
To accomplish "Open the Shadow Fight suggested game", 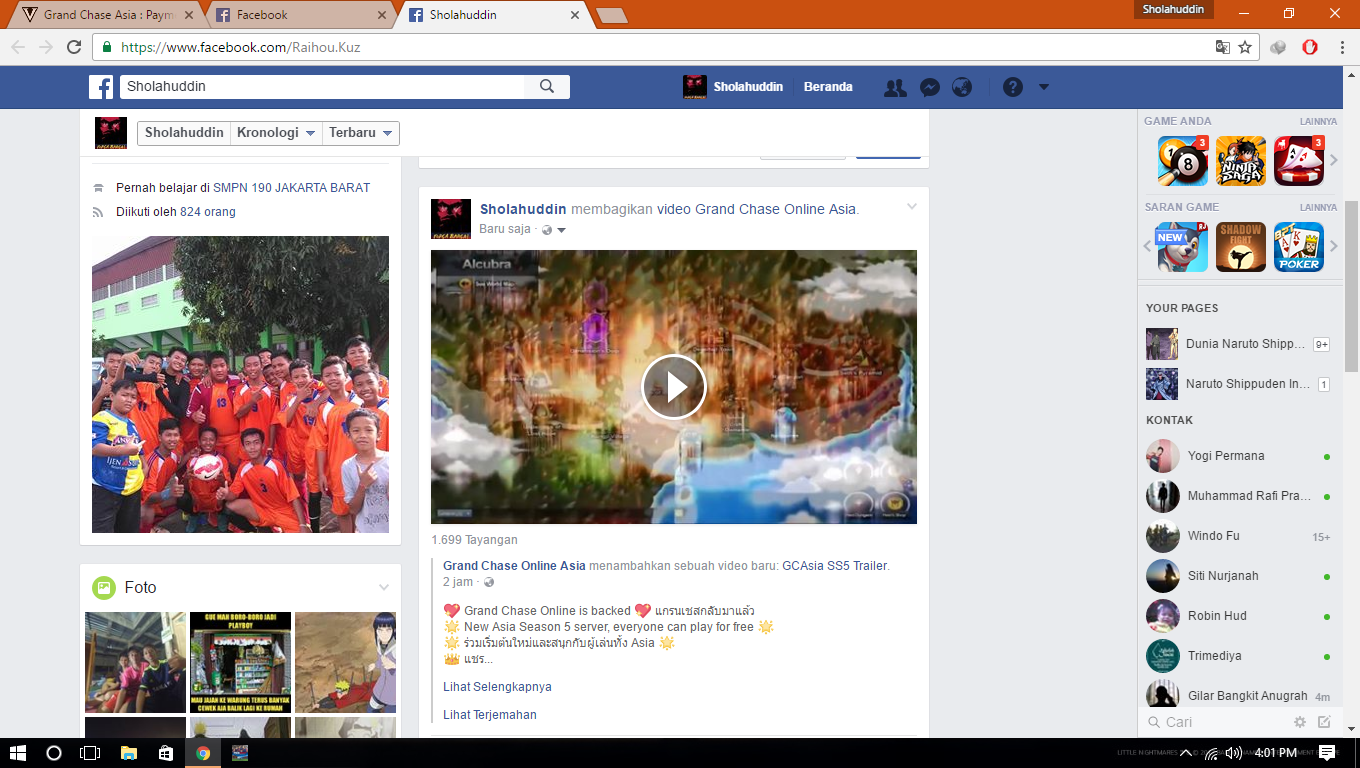I will [x=1241, y=247].
